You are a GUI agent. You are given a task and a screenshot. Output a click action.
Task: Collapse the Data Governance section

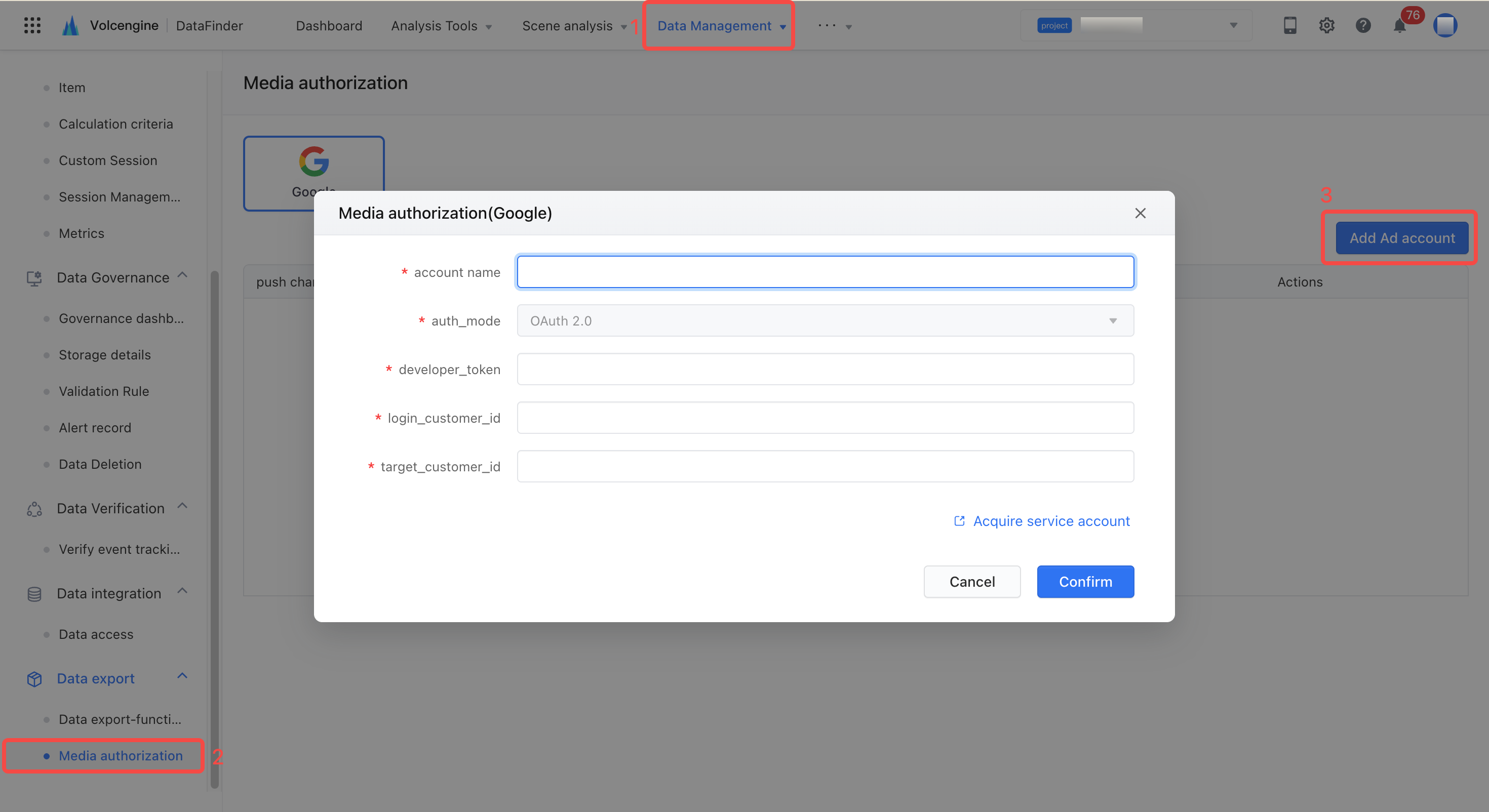pyautogui.click(x=183, y=275)
